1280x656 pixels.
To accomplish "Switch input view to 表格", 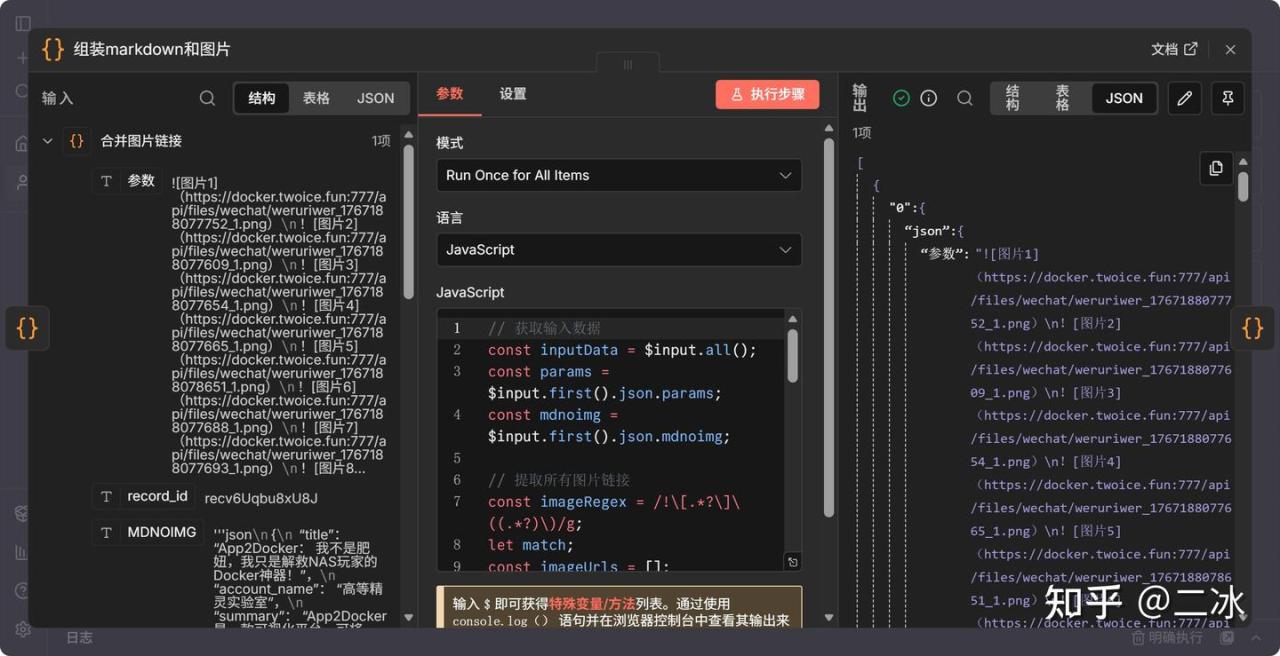I will click(x=316, y=98).
